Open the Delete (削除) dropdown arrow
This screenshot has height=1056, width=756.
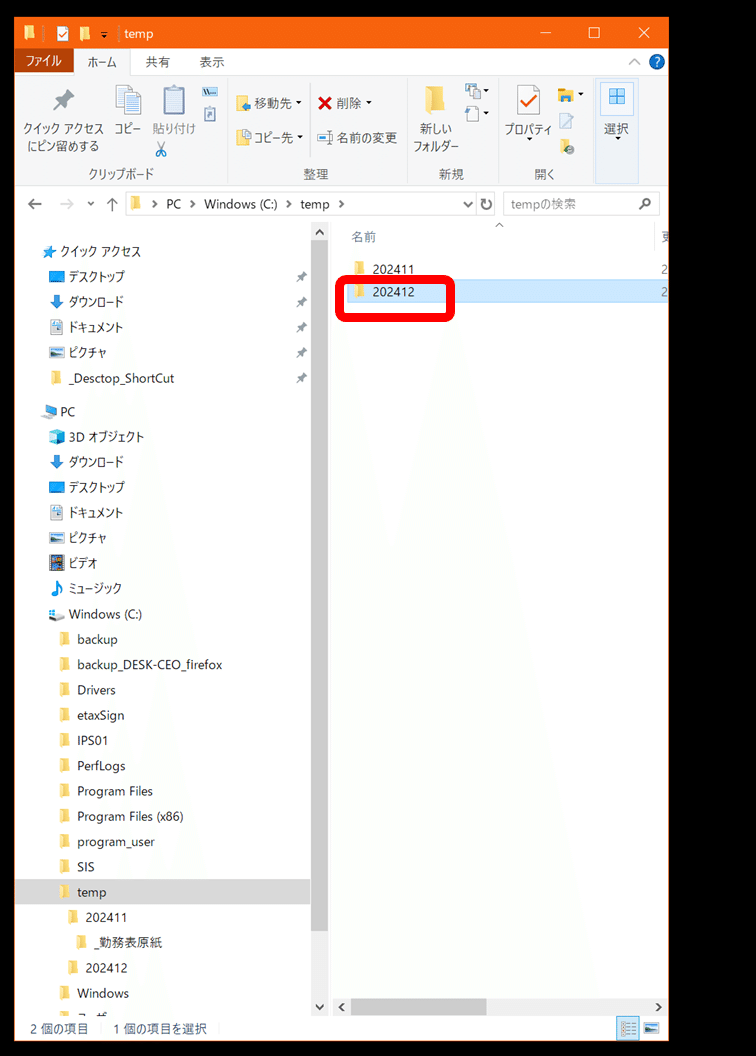tap(369, 103)
